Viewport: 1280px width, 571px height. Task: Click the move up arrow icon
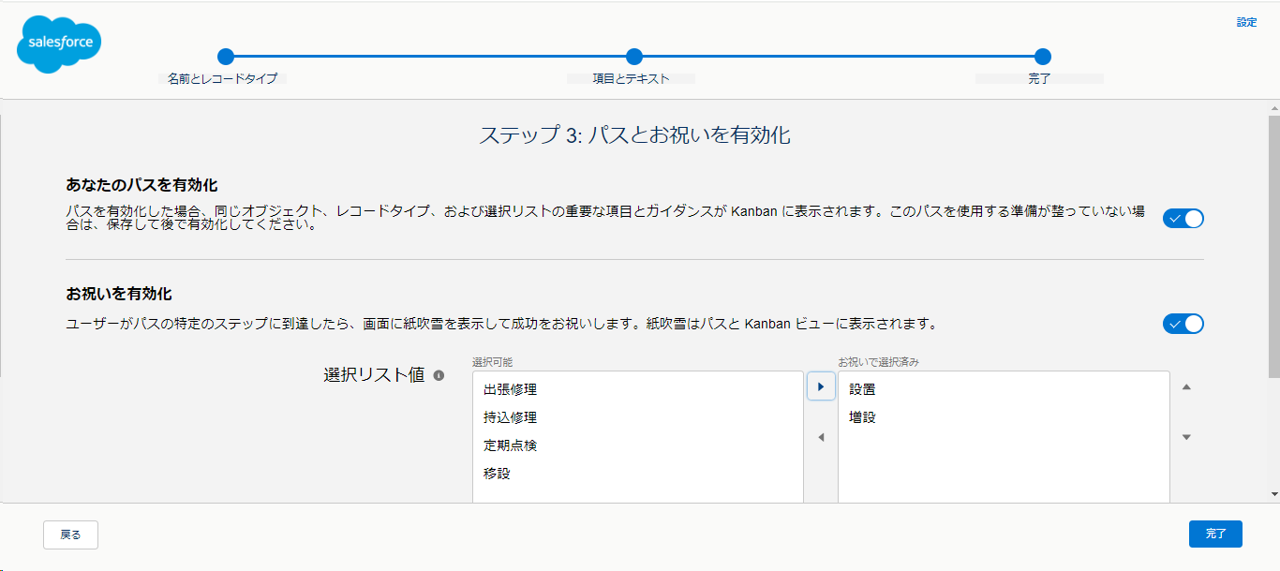(x=1186, y=386)
